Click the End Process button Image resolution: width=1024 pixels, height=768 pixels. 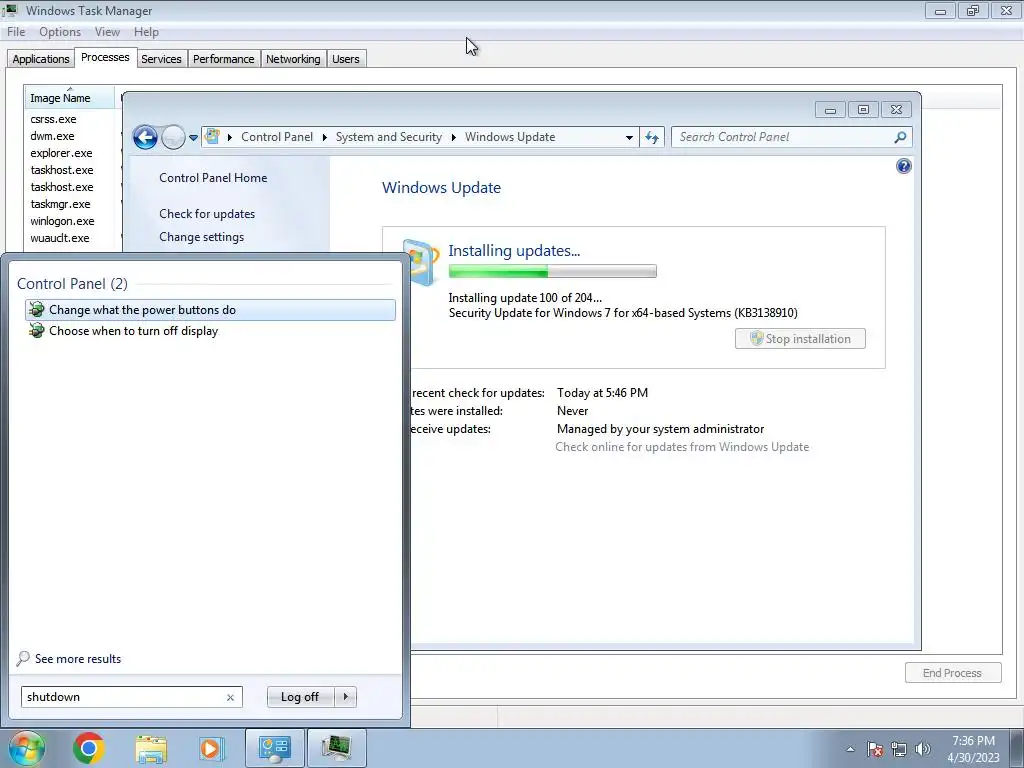pyautogui.click(x=952, y=673)
